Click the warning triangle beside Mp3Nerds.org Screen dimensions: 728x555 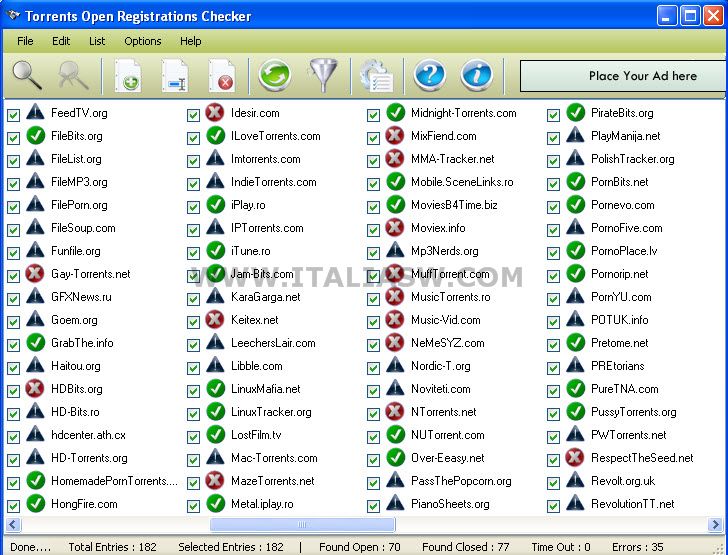(x=395, y=250)
